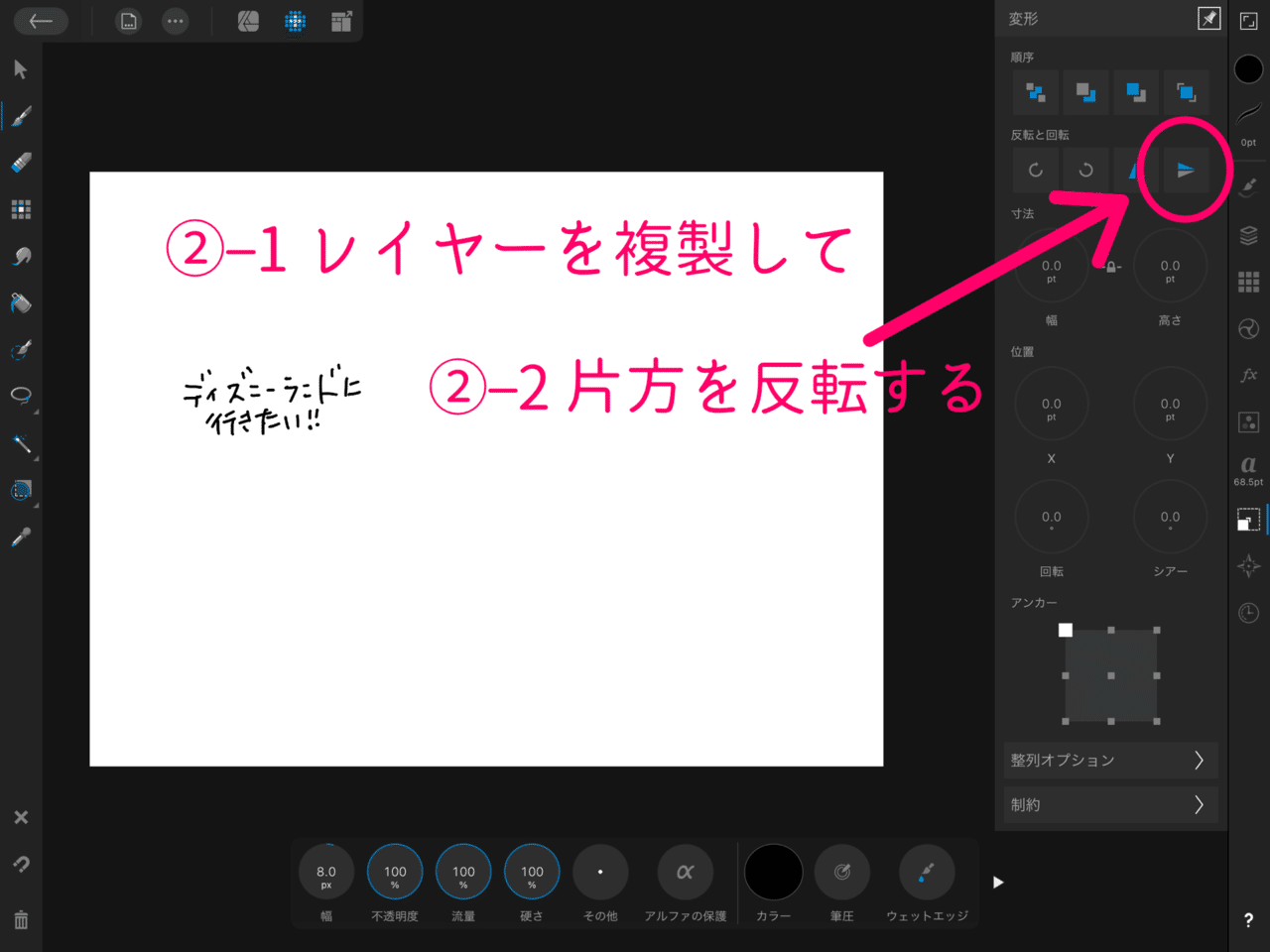1270x952 pixels.
Task: Tap the カラー color swatch
Action: click(773, 872)
